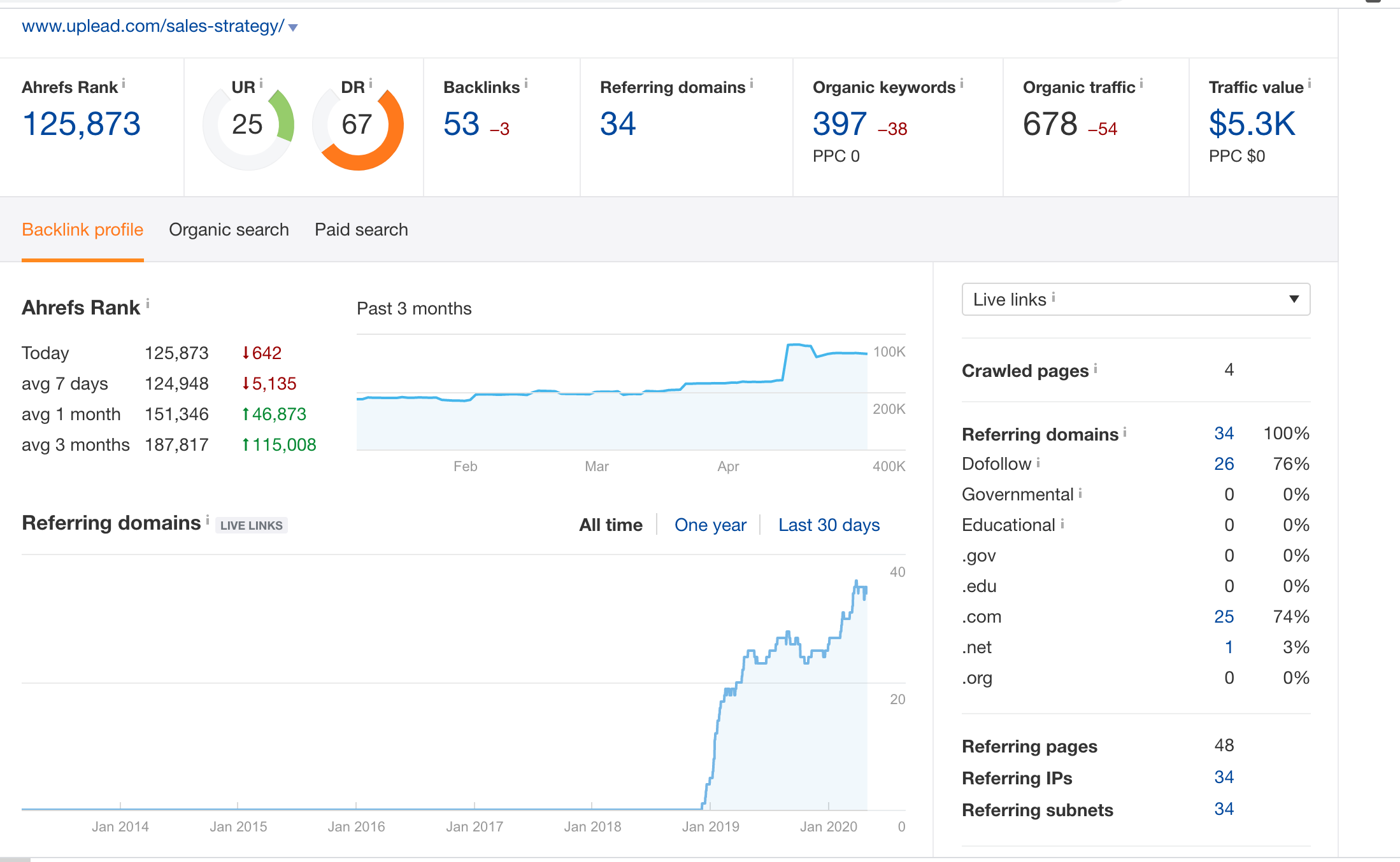Show One year referring domains range
The width and height of the screenshot is (1400, 862).
(710, 525)
